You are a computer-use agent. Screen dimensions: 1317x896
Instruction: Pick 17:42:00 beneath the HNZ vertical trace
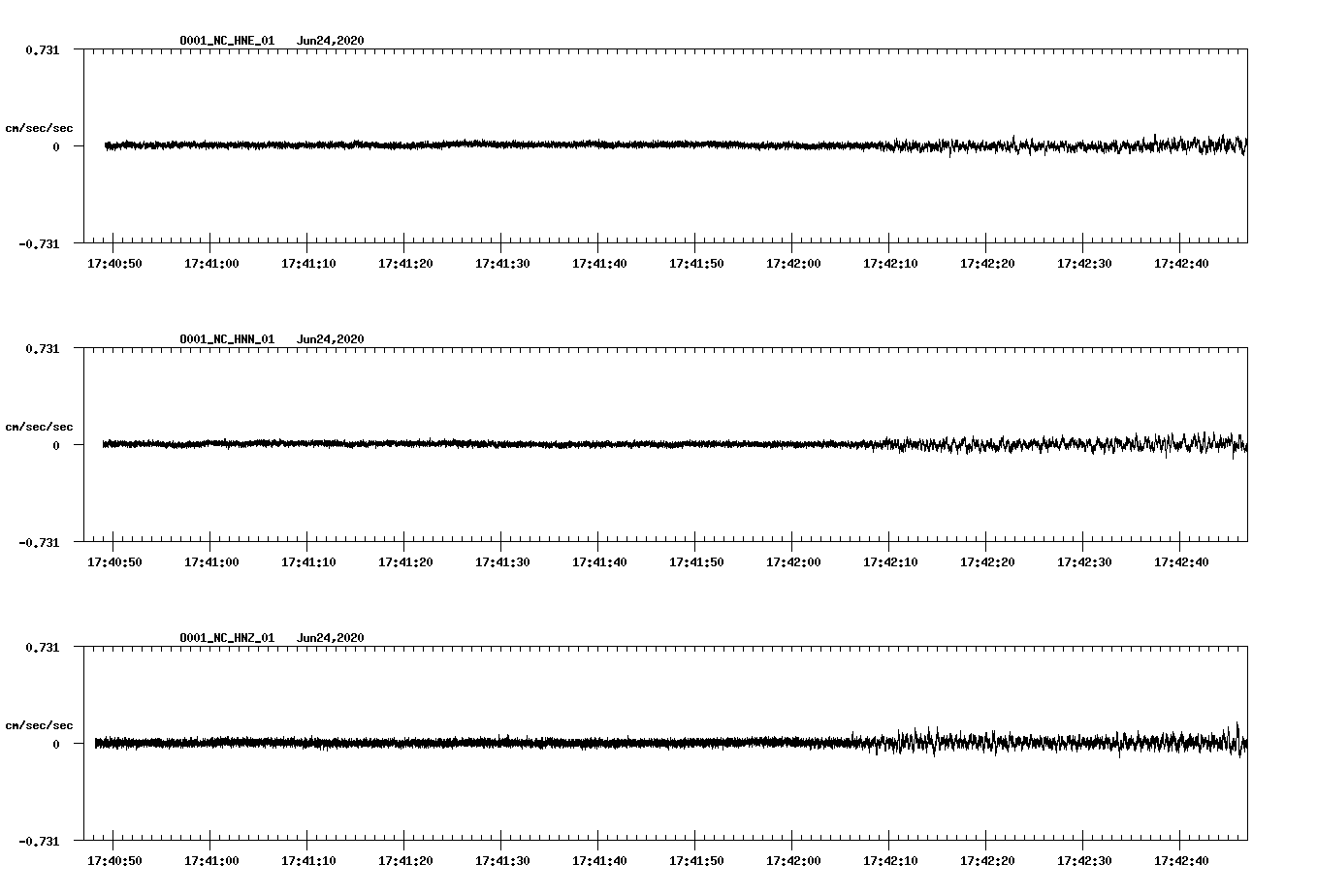[x=793, y=860]
